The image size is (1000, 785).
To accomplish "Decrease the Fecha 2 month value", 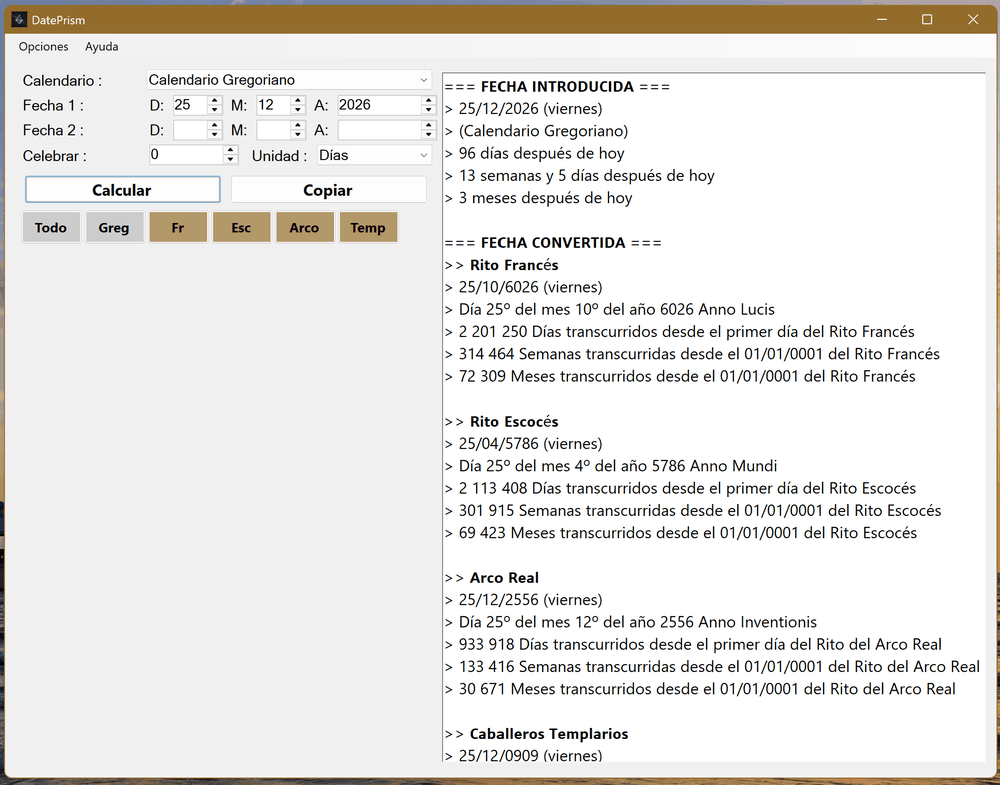I will (298, 135).
